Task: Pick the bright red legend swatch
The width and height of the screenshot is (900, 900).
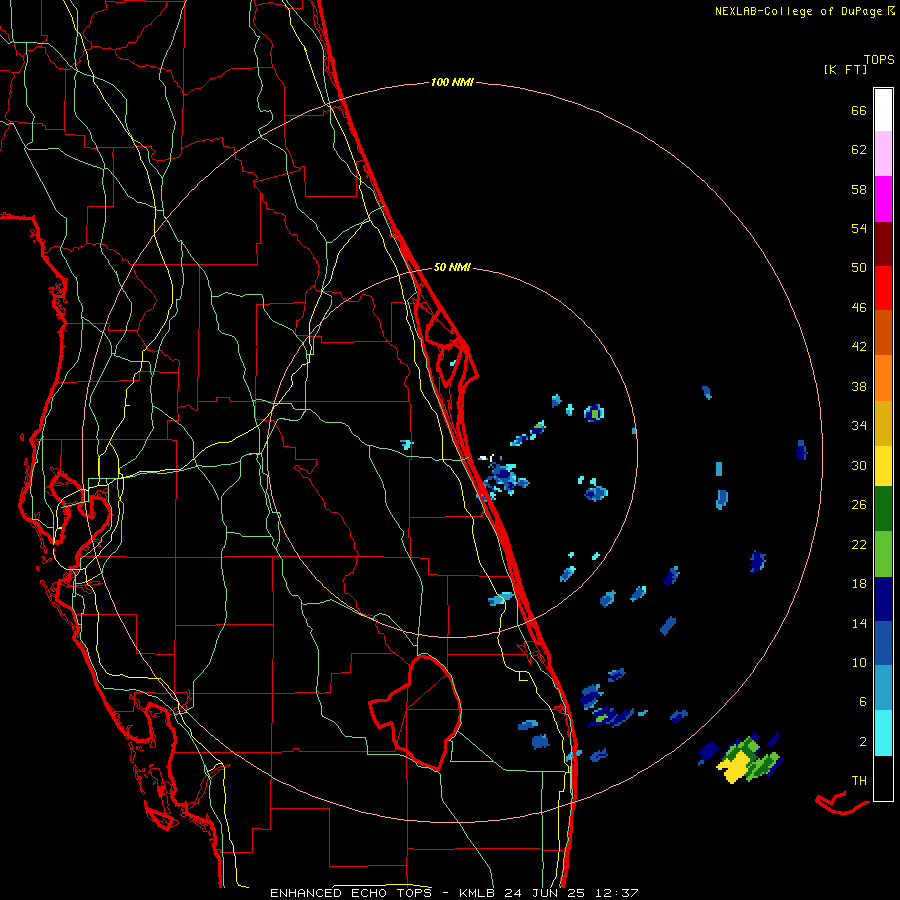Action: coord(883,288)
